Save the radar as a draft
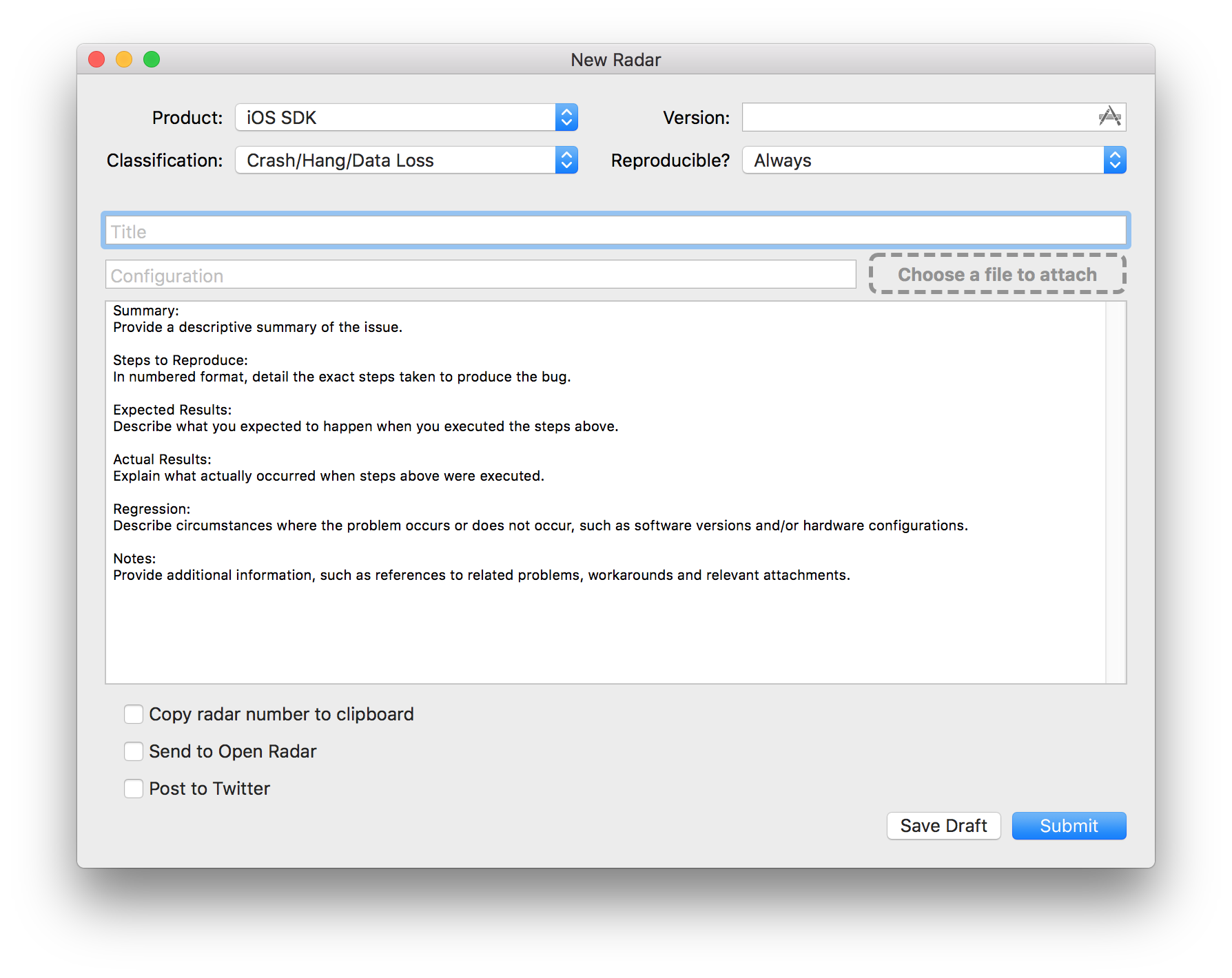 pos(943,826)
